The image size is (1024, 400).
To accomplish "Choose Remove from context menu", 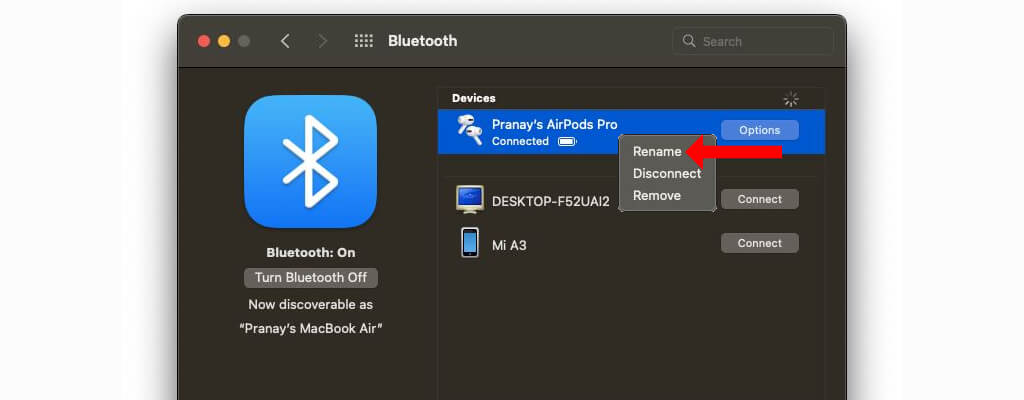I will pos(656,195).
